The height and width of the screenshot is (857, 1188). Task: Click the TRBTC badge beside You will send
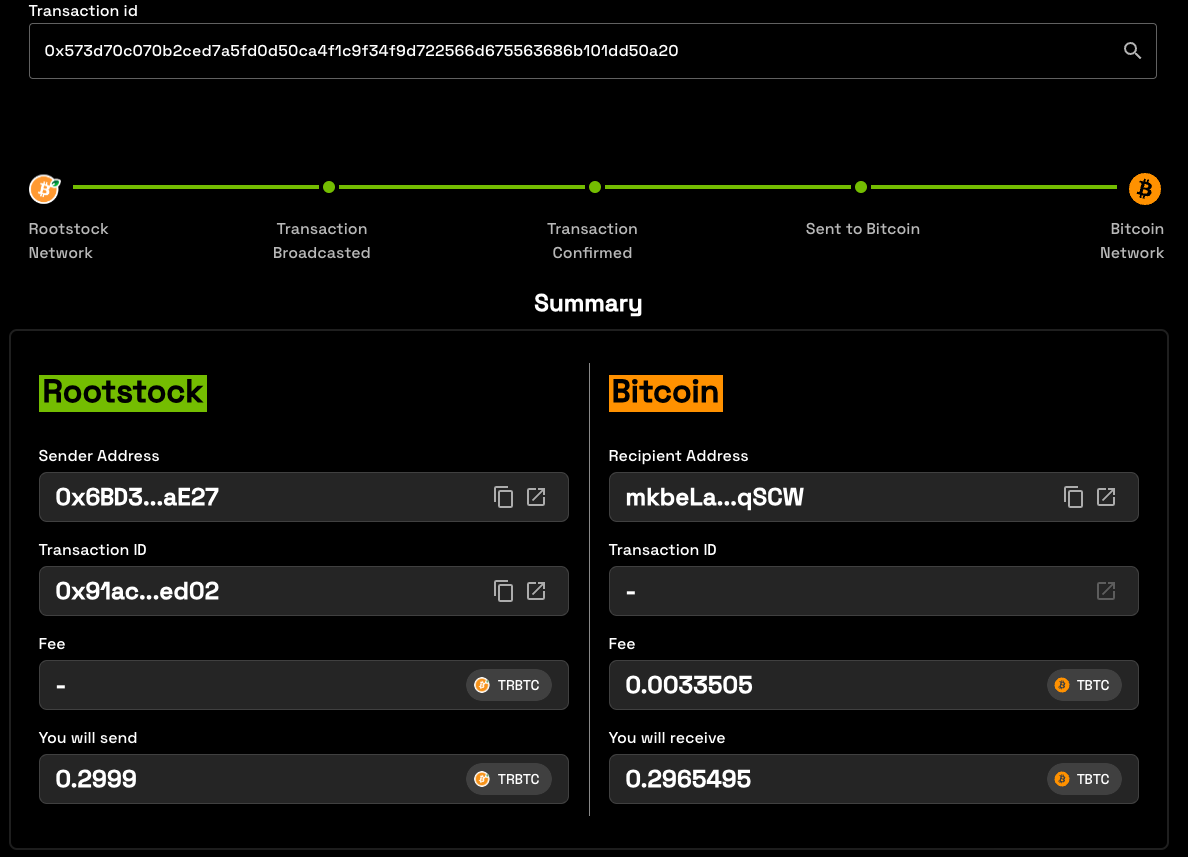pos(508,779)
